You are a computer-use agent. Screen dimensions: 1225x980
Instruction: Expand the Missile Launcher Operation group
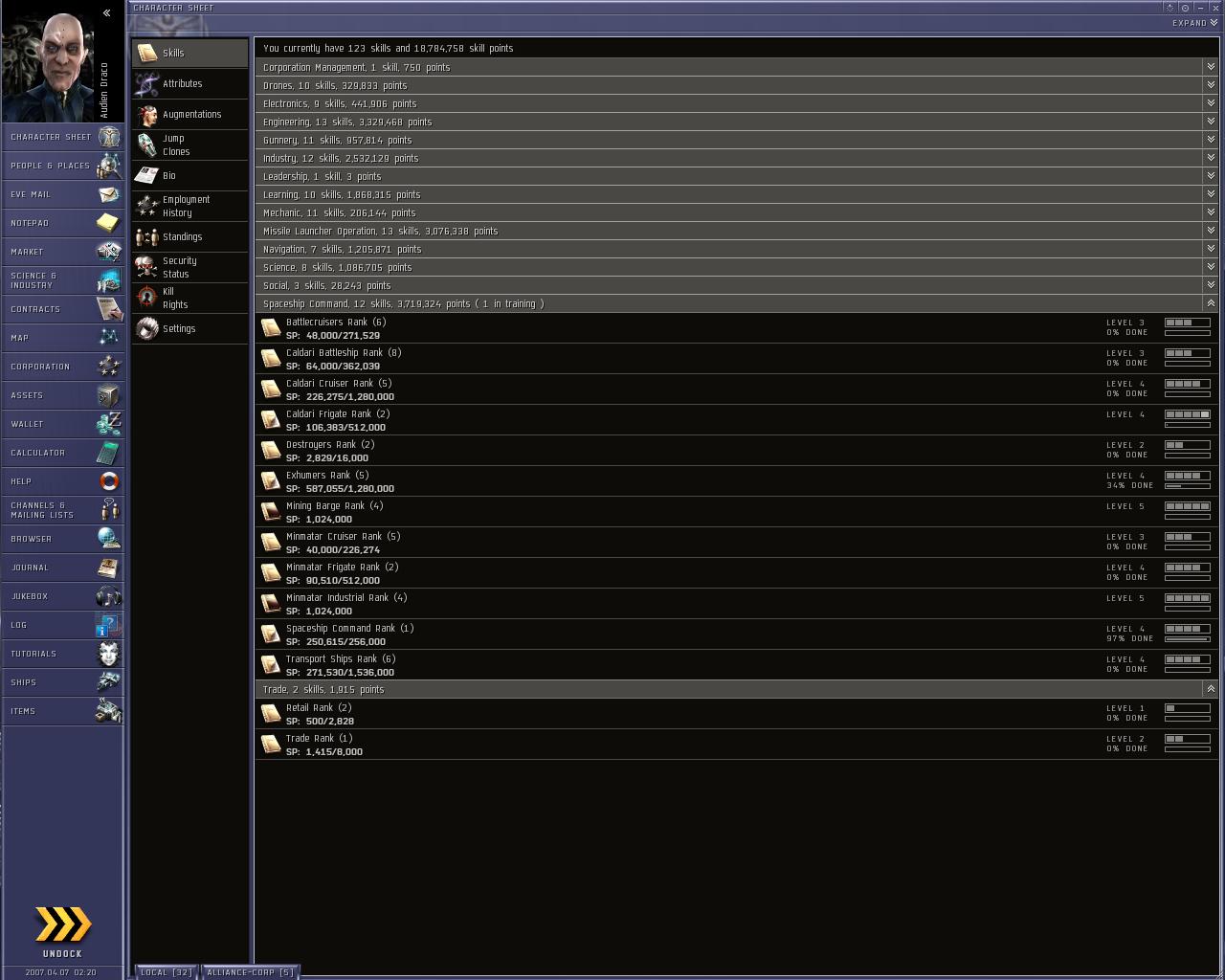coord(1211,231)
